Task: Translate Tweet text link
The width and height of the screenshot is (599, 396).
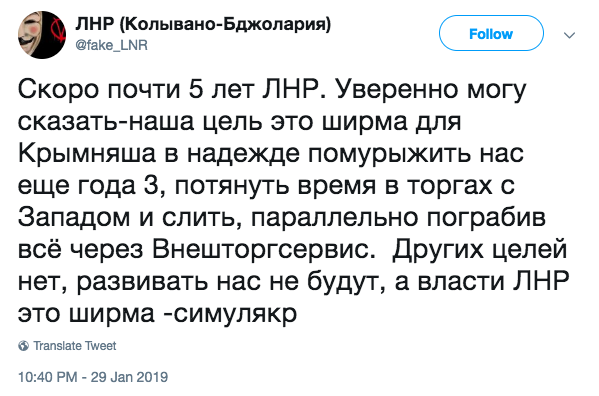Action: pos(74,346)
